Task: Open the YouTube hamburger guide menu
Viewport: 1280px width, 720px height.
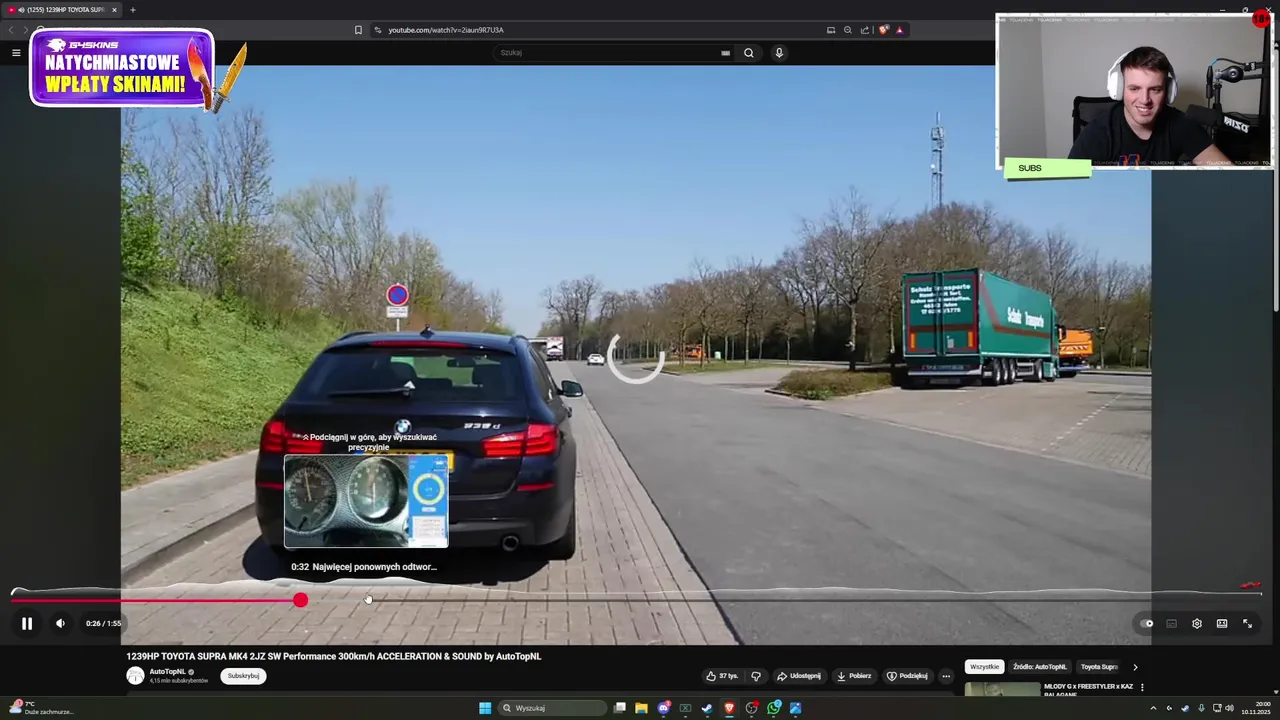Action: point(16,53)
